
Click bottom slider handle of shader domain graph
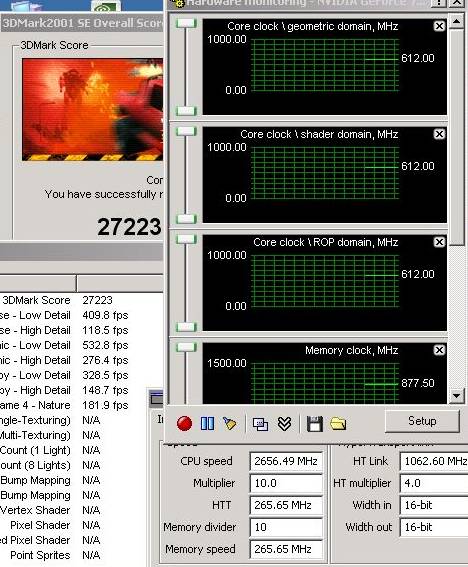186,219
